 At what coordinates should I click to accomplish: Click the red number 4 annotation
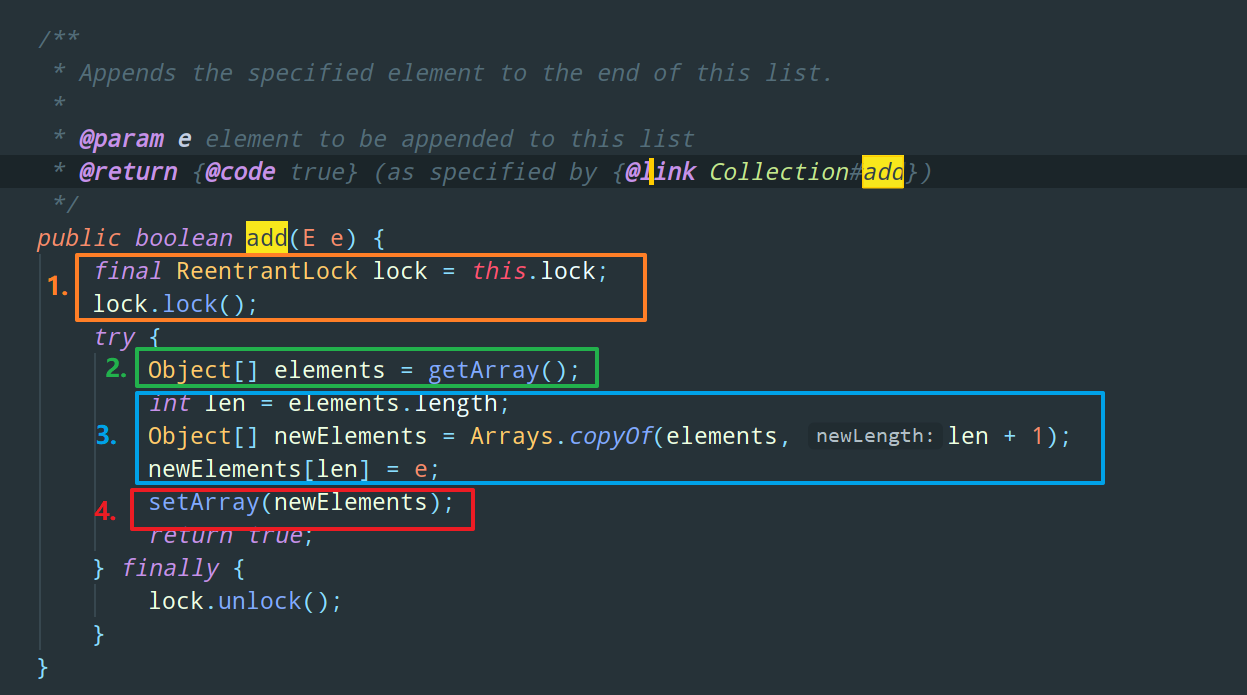coord(106,510)
